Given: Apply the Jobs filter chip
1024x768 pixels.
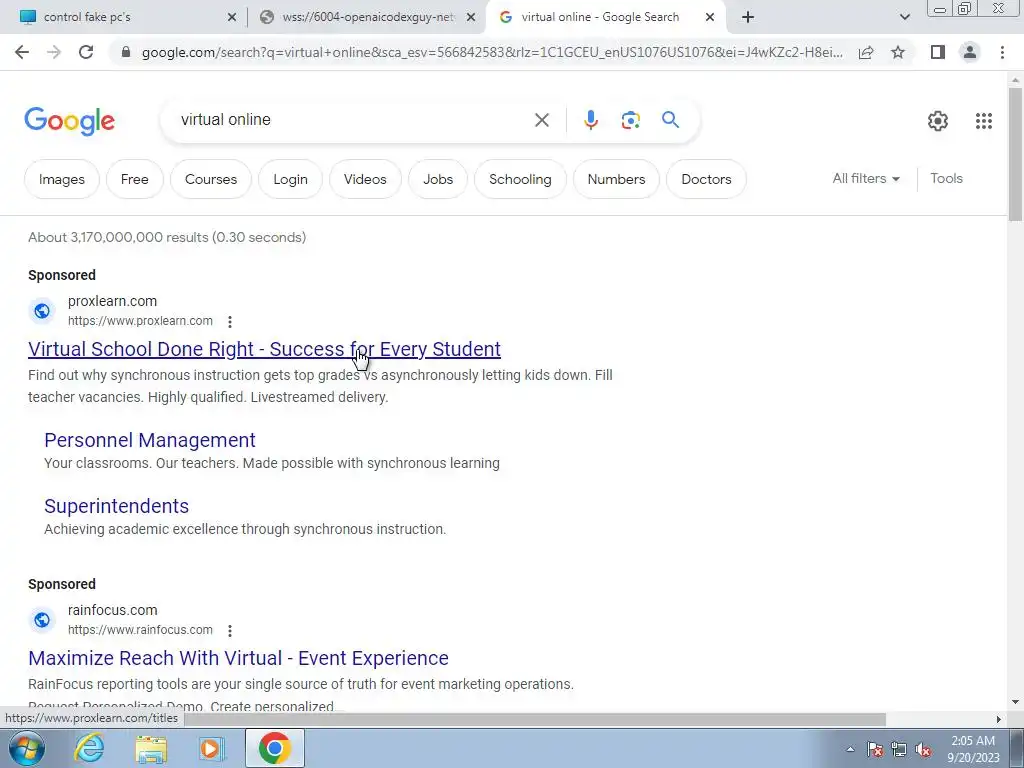Looking at the screenshot, I should (x=438, y=179).
